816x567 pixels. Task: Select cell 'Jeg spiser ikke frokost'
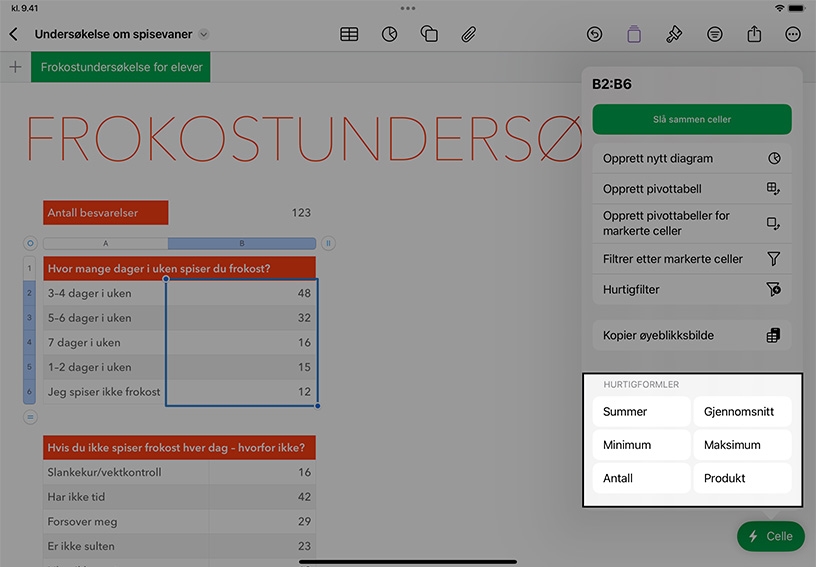(x=105, y=392)
